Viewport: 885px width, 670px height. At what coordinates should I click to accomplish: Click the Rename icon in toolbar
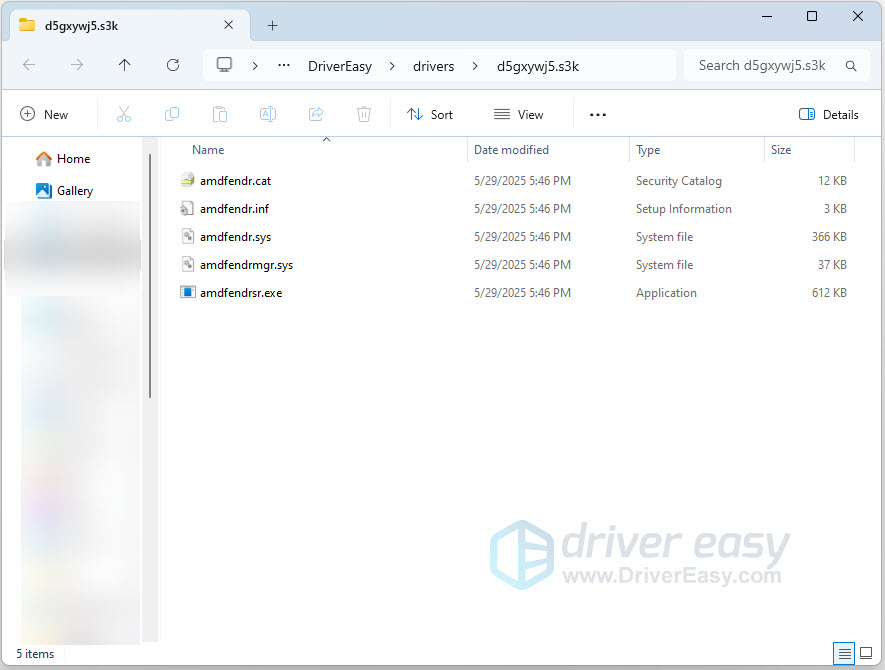pyautogui.click(x=268, y=115)
